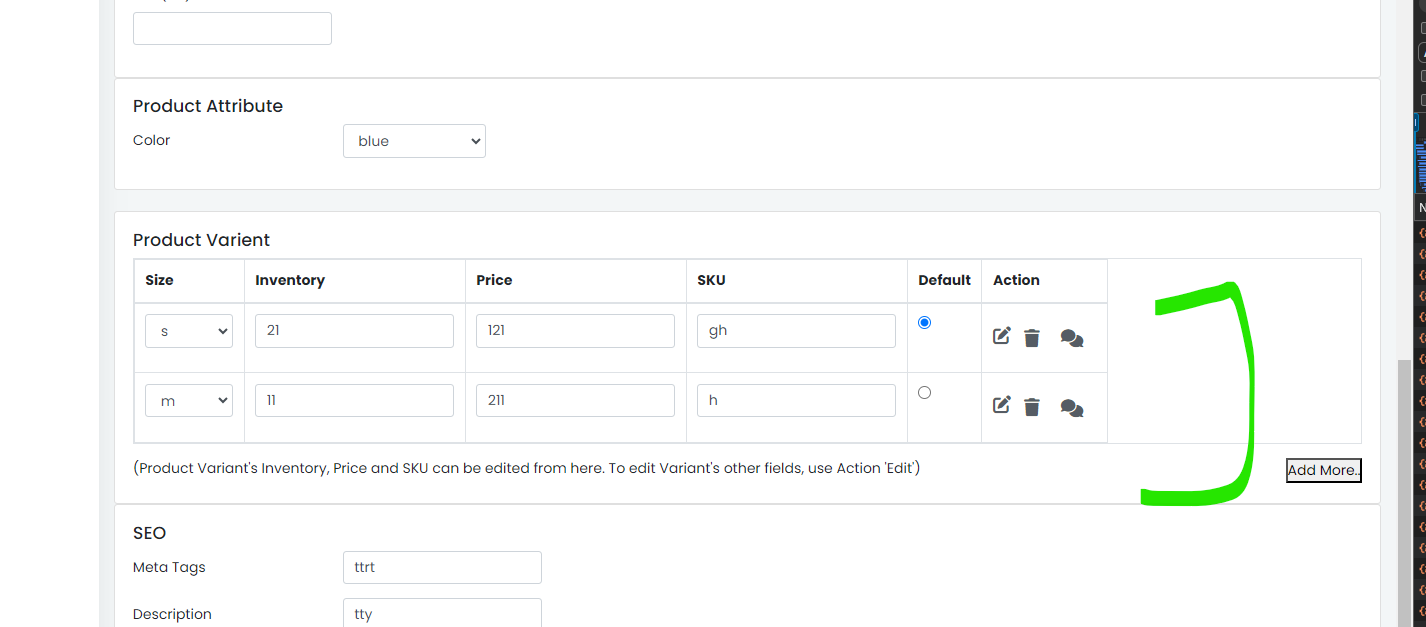Image resolution: width=1426 pixels, height=627 pixels.
Task: Select Default radio for size s variant
Action: coord(924,322)
